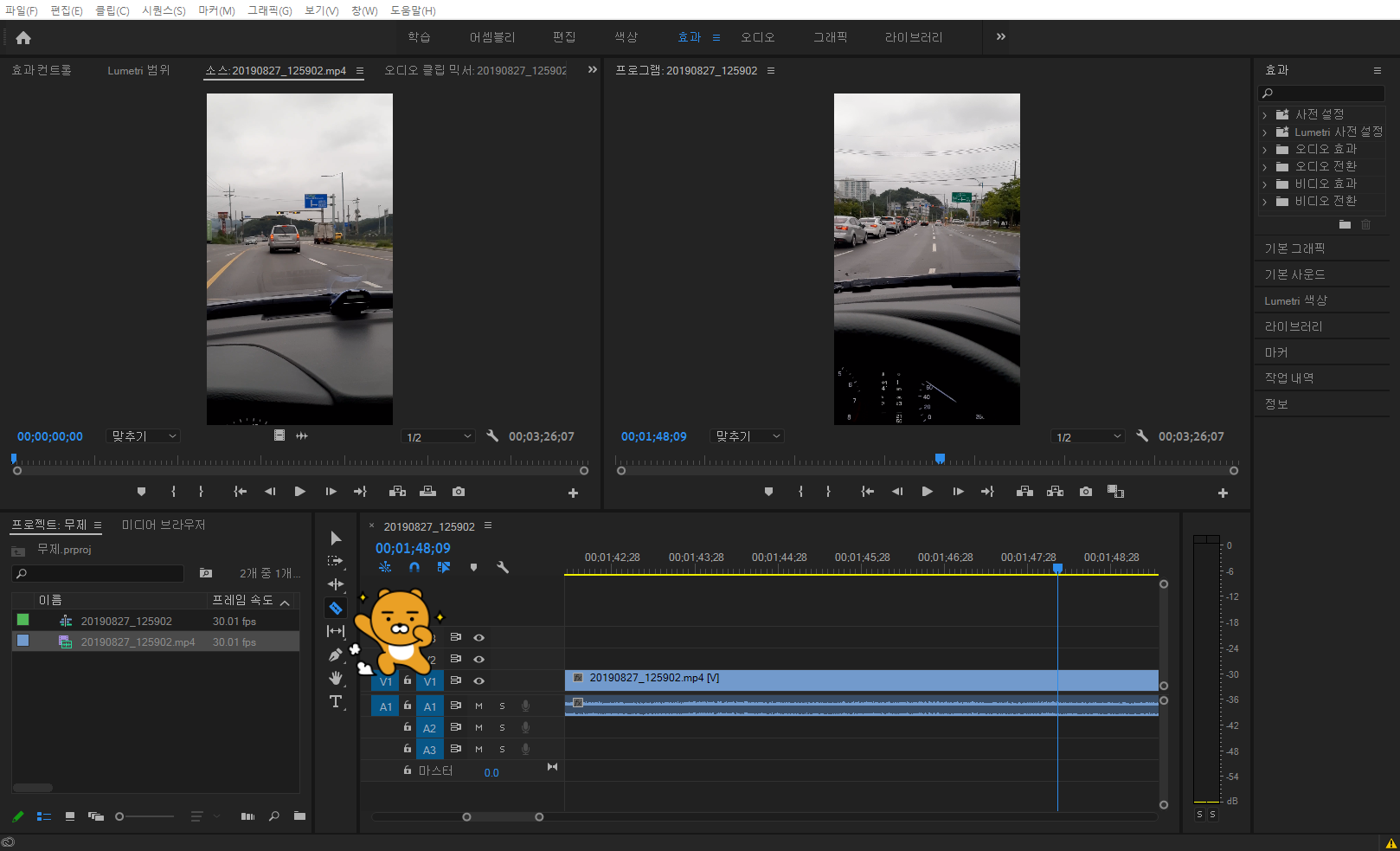Toggle snap in timeline
The width and height of the screenshot is (1400, 851).
tap(414, 568)
